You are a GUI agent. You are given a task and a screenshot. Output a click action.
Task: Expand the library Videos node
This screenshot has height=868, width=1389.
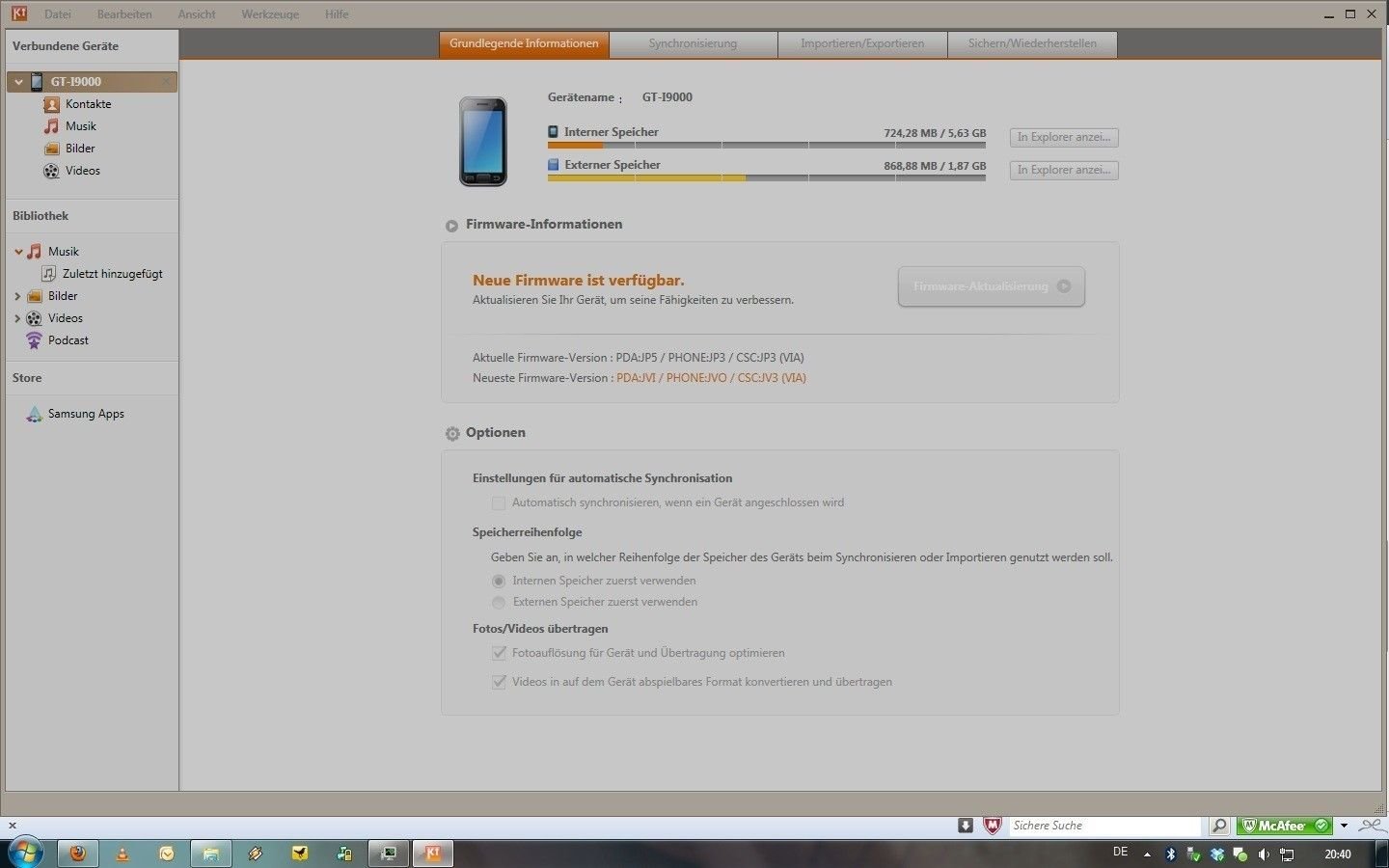pos(17,318)
